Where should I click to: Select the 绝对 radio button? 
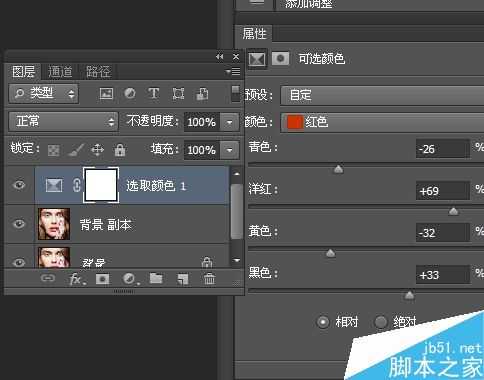(381, 322)
